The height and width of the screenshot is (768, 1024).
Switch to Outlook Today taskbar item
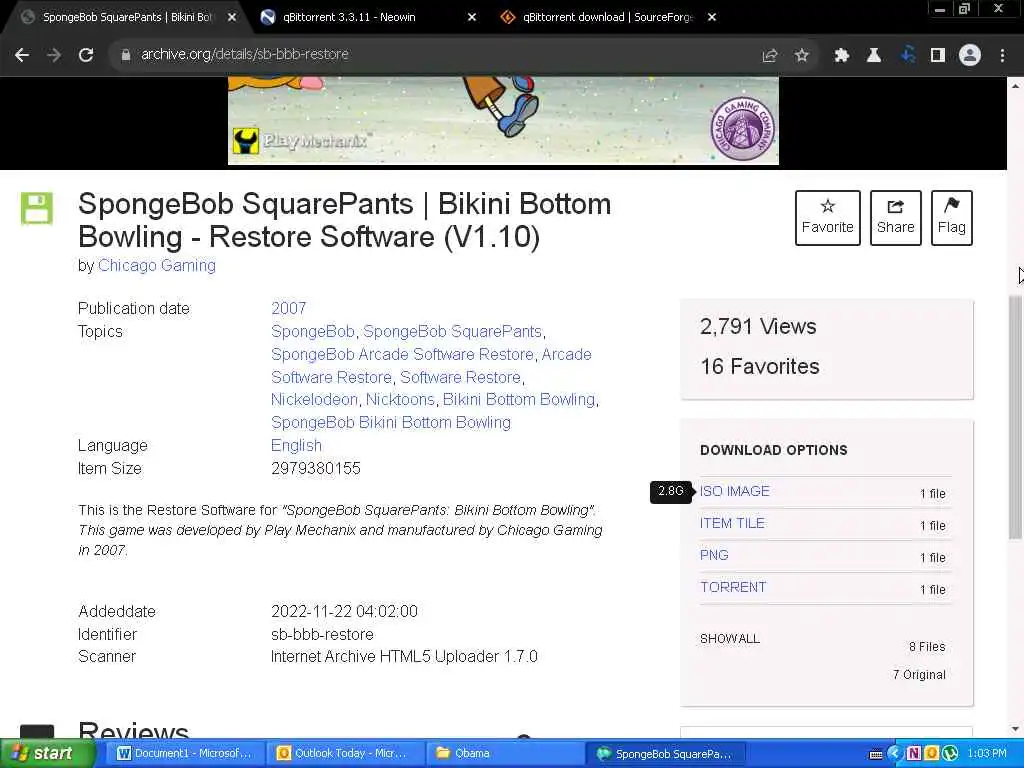coord(345,754)
